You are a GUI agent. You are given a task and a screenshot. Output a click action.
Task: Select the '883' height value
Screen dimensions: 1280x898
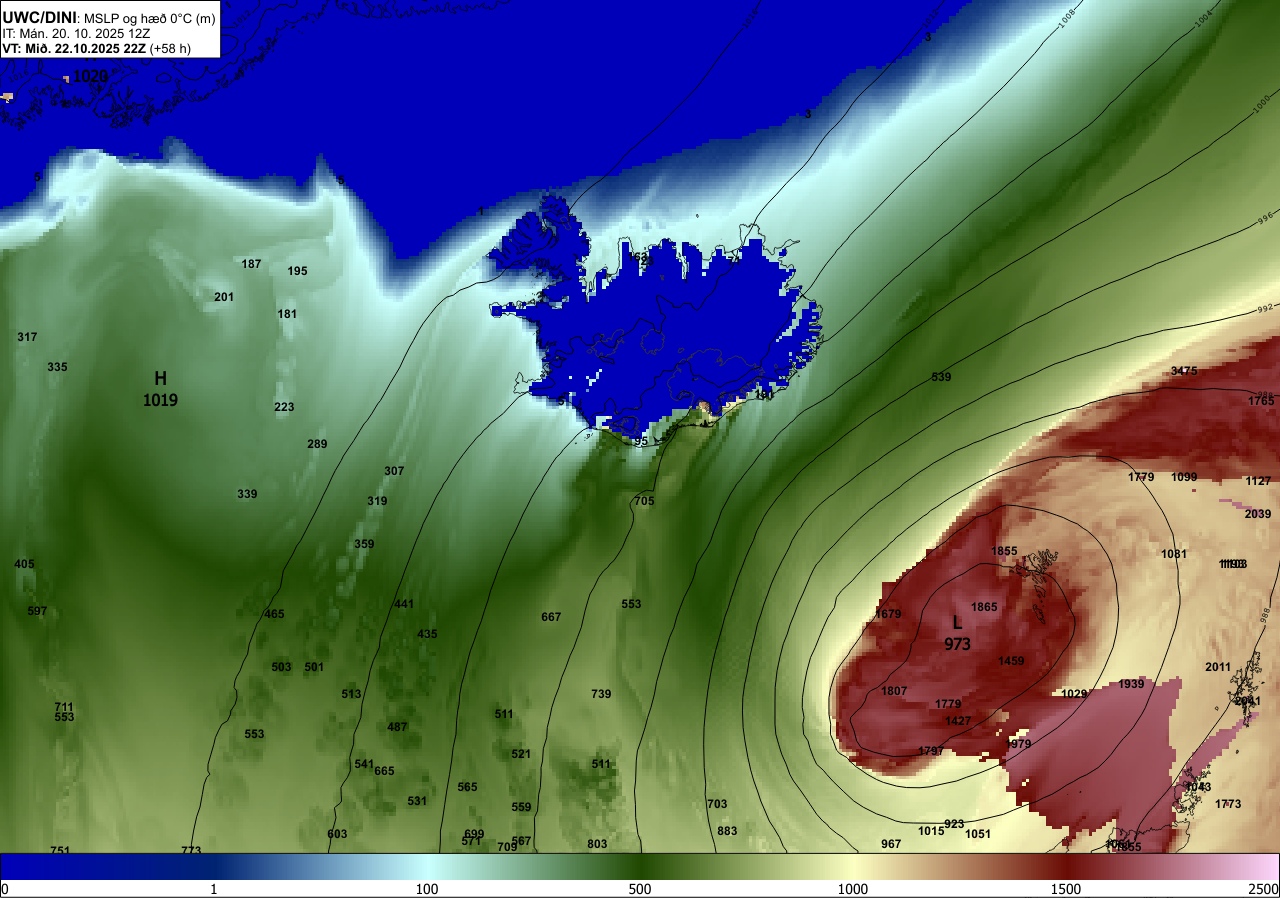[727, 831]
